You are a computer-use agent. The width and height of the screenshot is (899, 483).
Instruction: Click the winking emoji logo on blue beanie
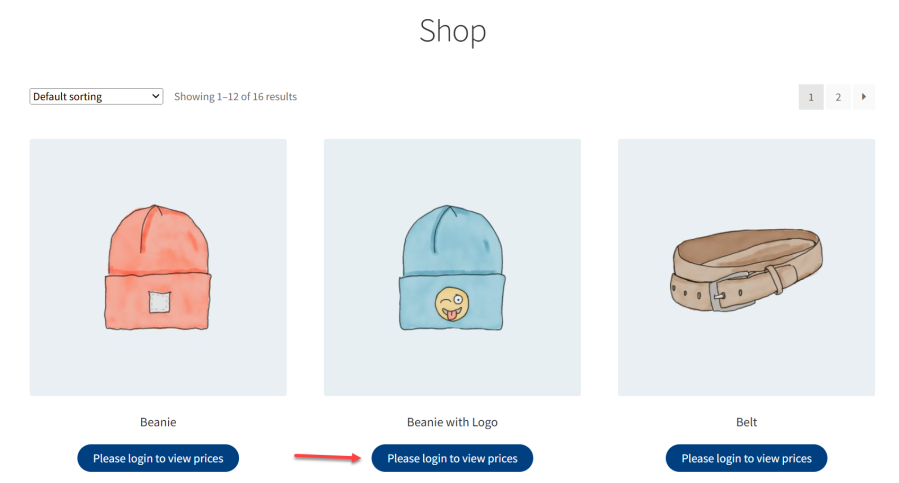(x=452, y=304)
